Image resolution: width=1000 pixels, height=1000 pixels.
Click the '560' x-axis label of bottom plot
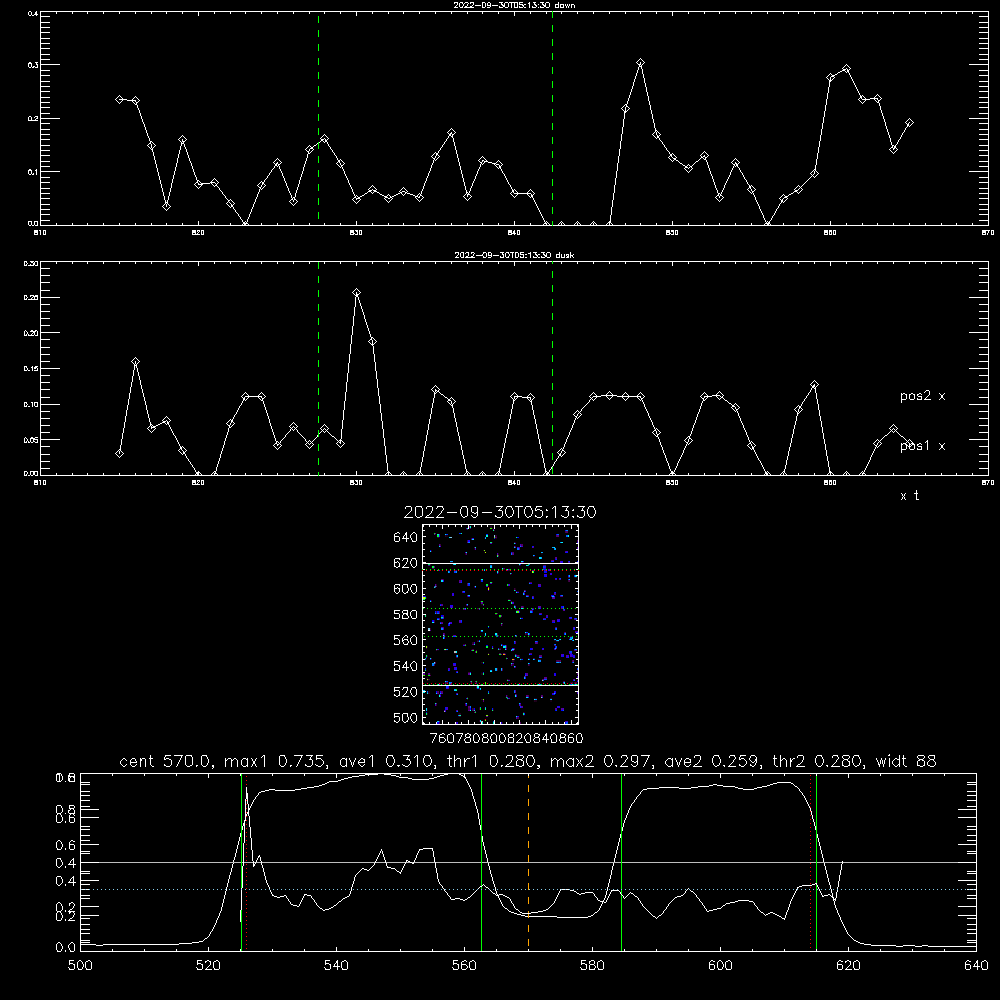[x=464, y=966]
